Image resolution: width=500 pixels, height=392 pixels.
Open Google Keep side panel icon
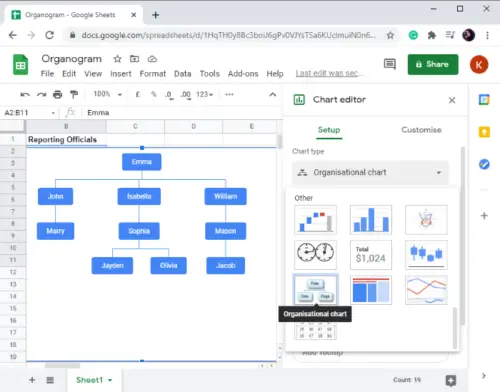(x=484, y=132)
